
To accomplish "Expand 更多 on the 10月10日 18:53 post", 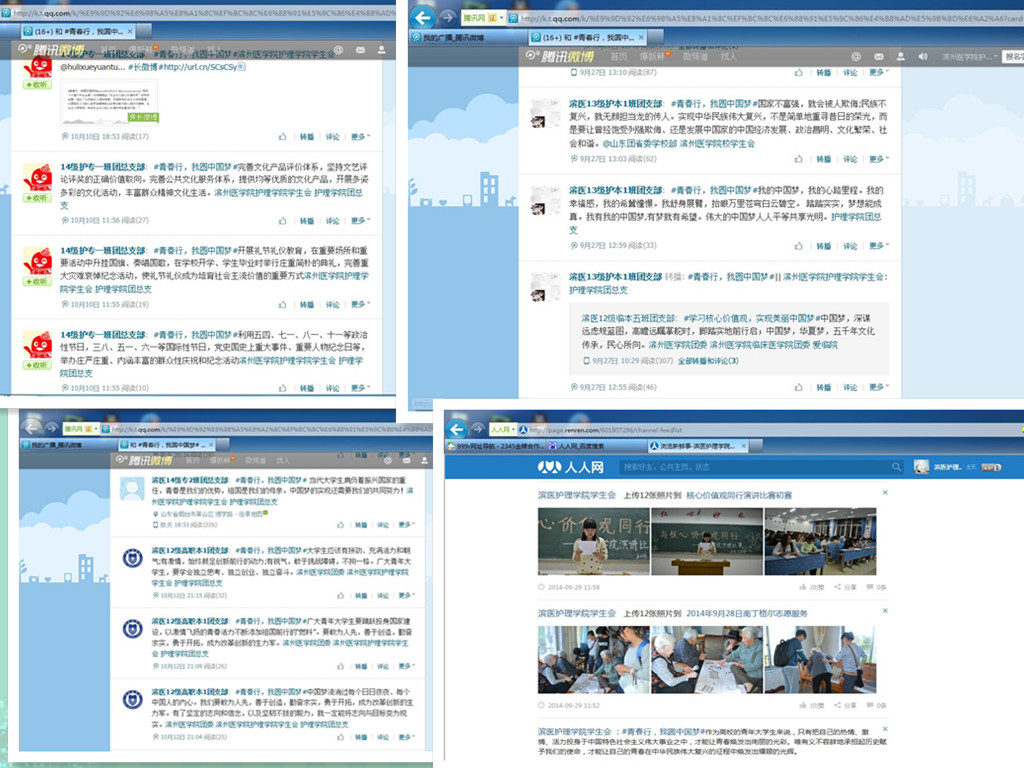I will (360, 136).
